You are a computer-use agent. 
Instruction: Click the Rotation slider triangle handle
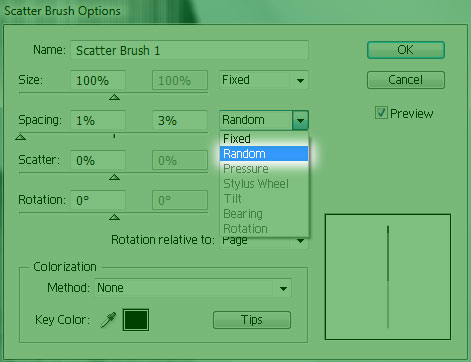click(x=114, y=217)
